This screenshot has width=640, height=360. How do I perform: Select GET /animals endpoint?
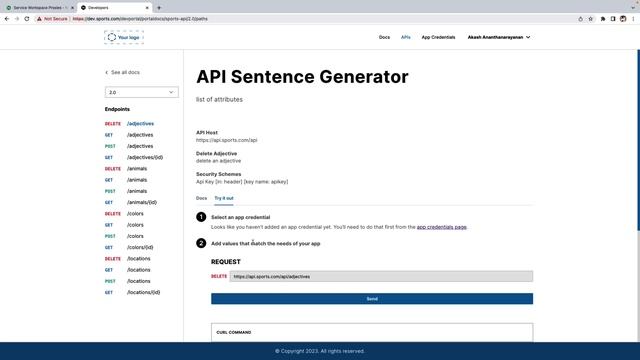click(x=126, y=180)
